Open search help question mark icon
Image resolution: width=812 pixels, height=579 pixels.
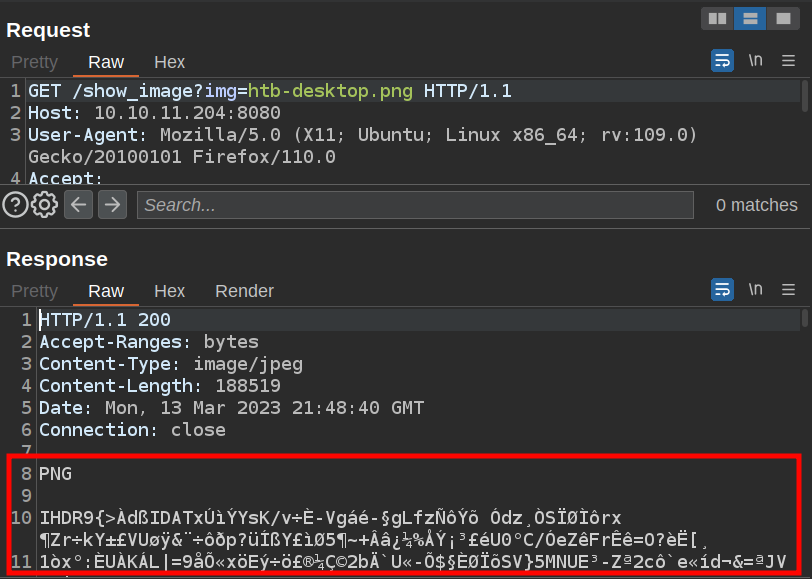(15, 205)
